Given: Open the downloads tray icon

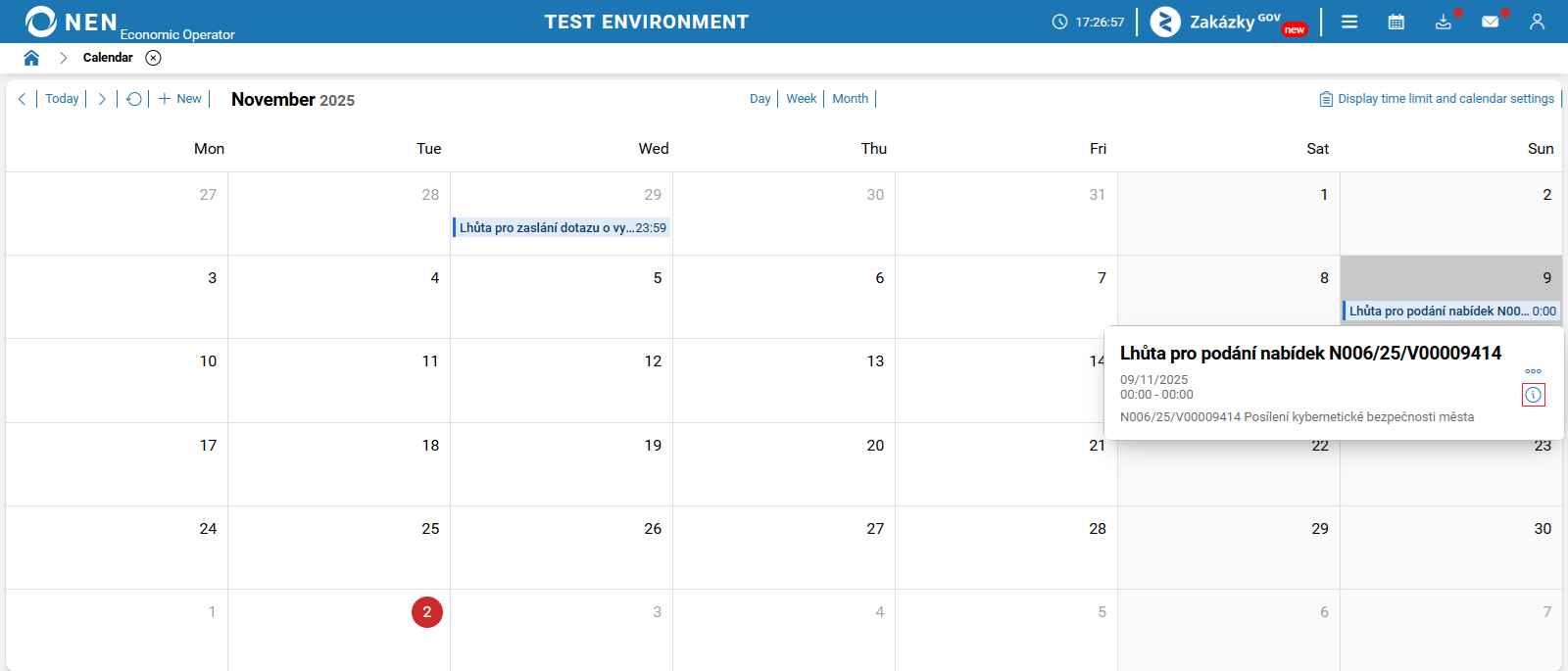Looking at the screenshot, I should point(1444,22).
